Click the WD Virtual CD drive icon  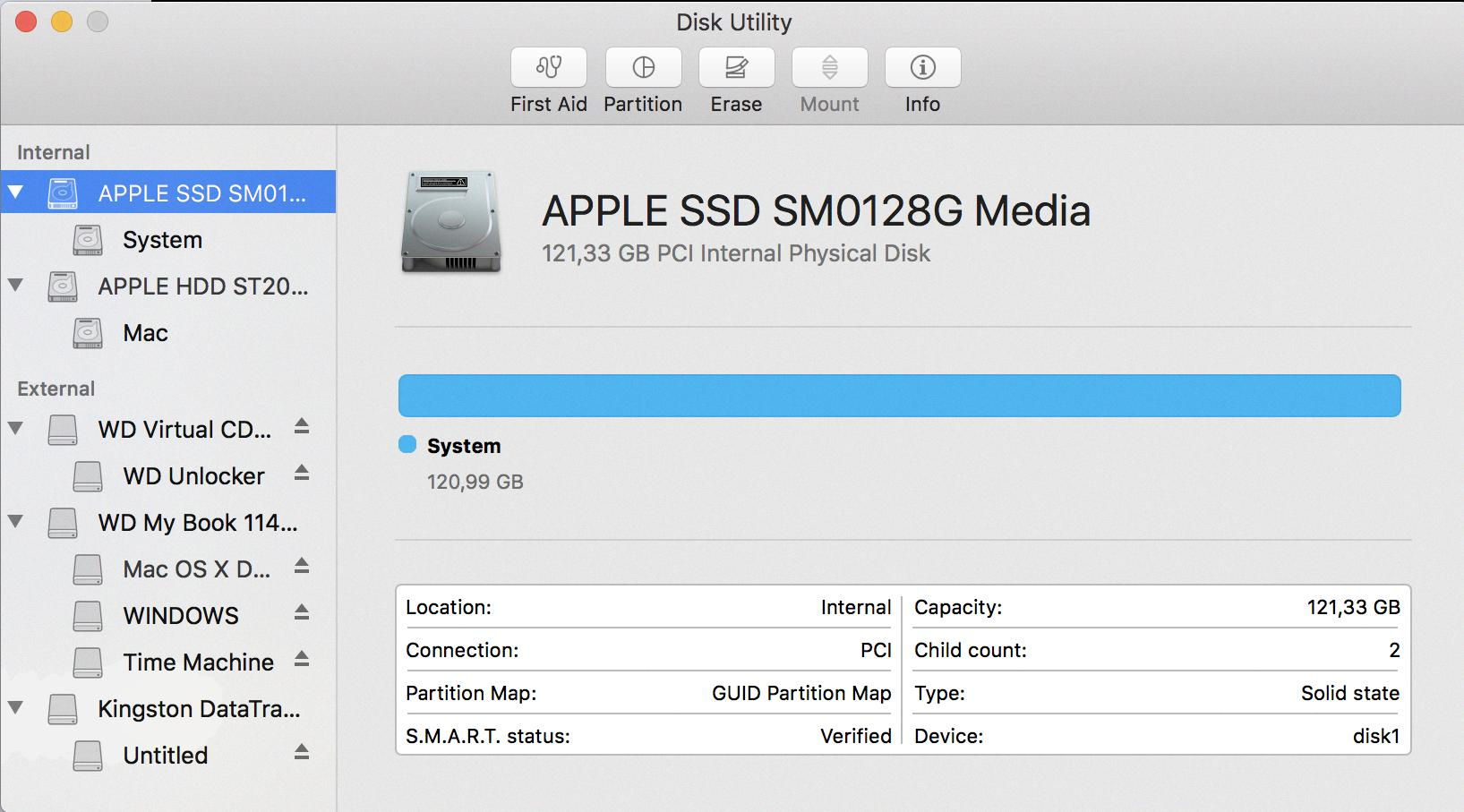(x=63, y=430)
